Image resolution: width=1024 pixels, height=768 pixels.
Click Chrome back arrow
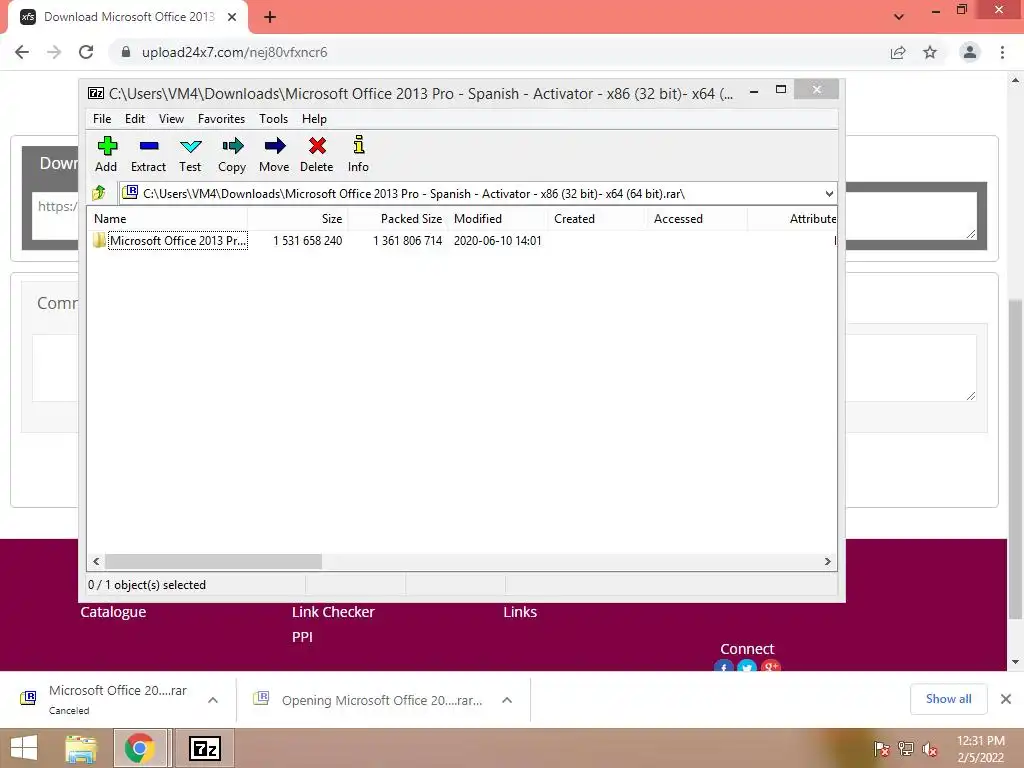point(22,52)
